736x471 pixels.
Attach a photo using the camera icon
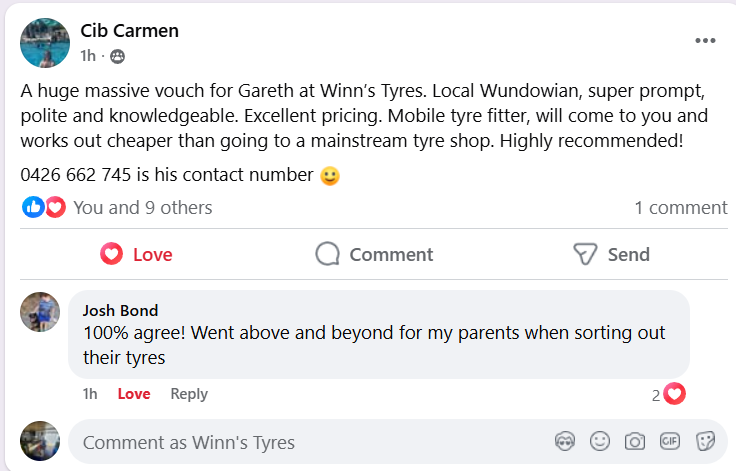[634, 441]
